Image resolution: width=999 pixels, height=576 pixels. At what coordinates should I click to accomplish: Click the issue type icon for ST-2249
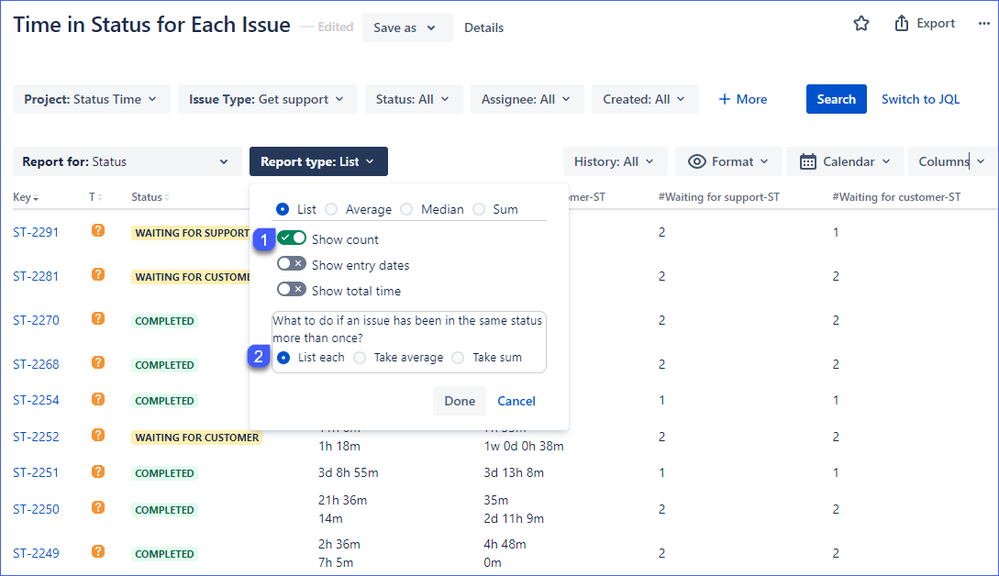[98, 552]
